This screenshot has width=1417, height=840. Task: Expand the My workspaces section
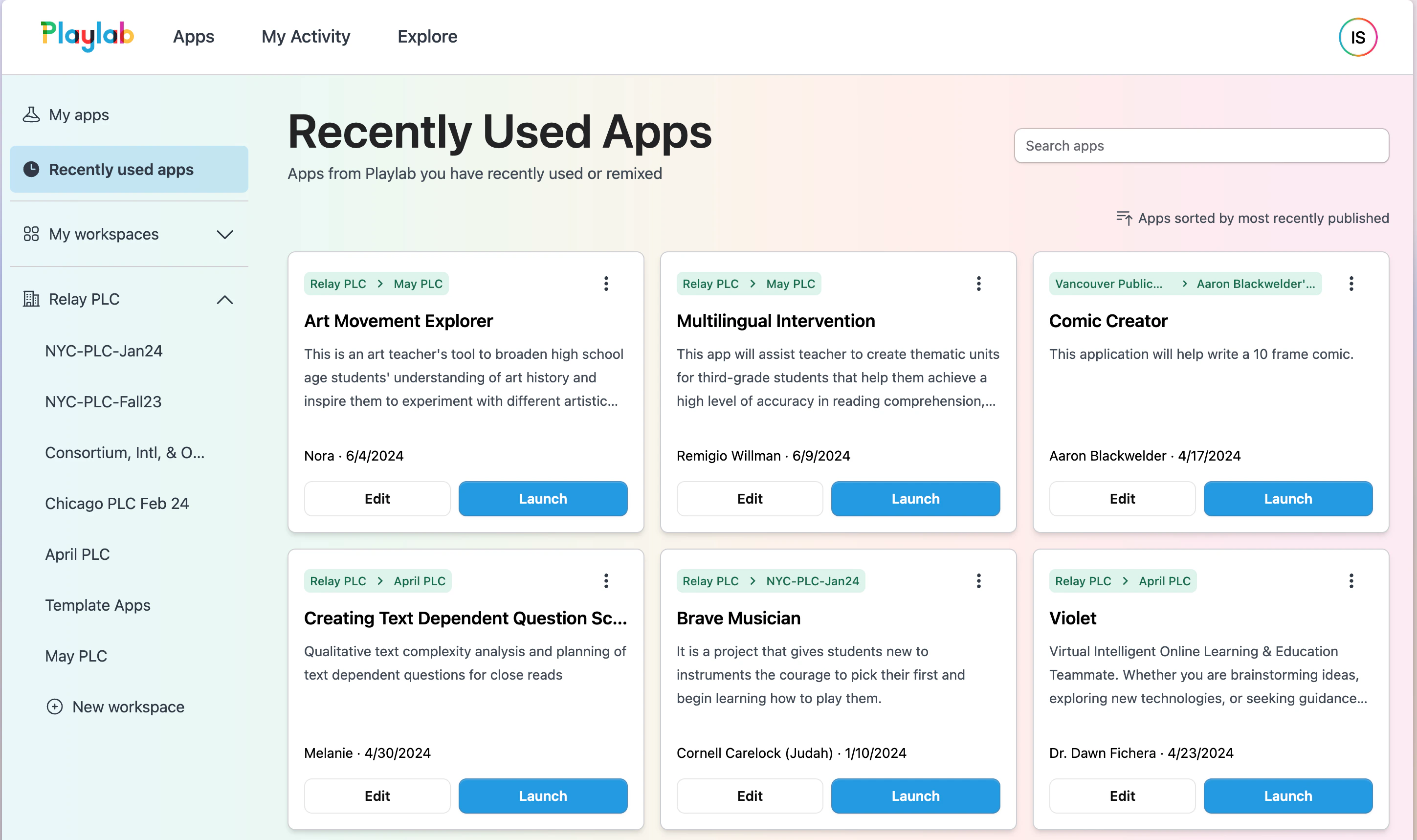point(224,234)
